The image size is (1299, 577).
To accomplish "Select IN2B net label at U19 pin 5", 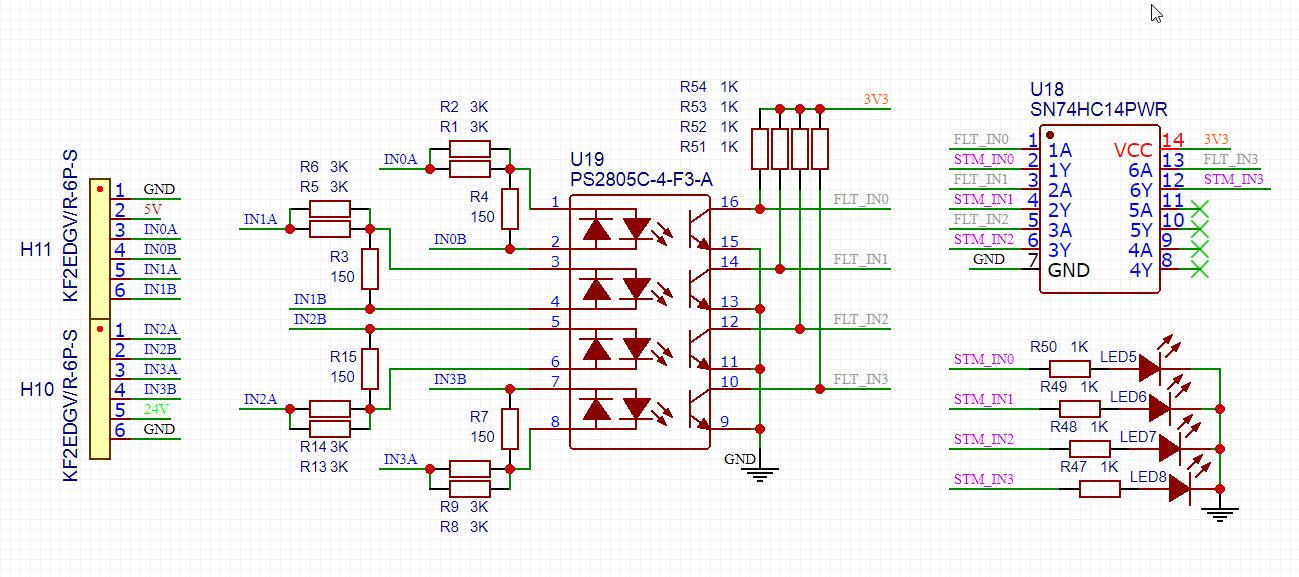I will [310, 319].
